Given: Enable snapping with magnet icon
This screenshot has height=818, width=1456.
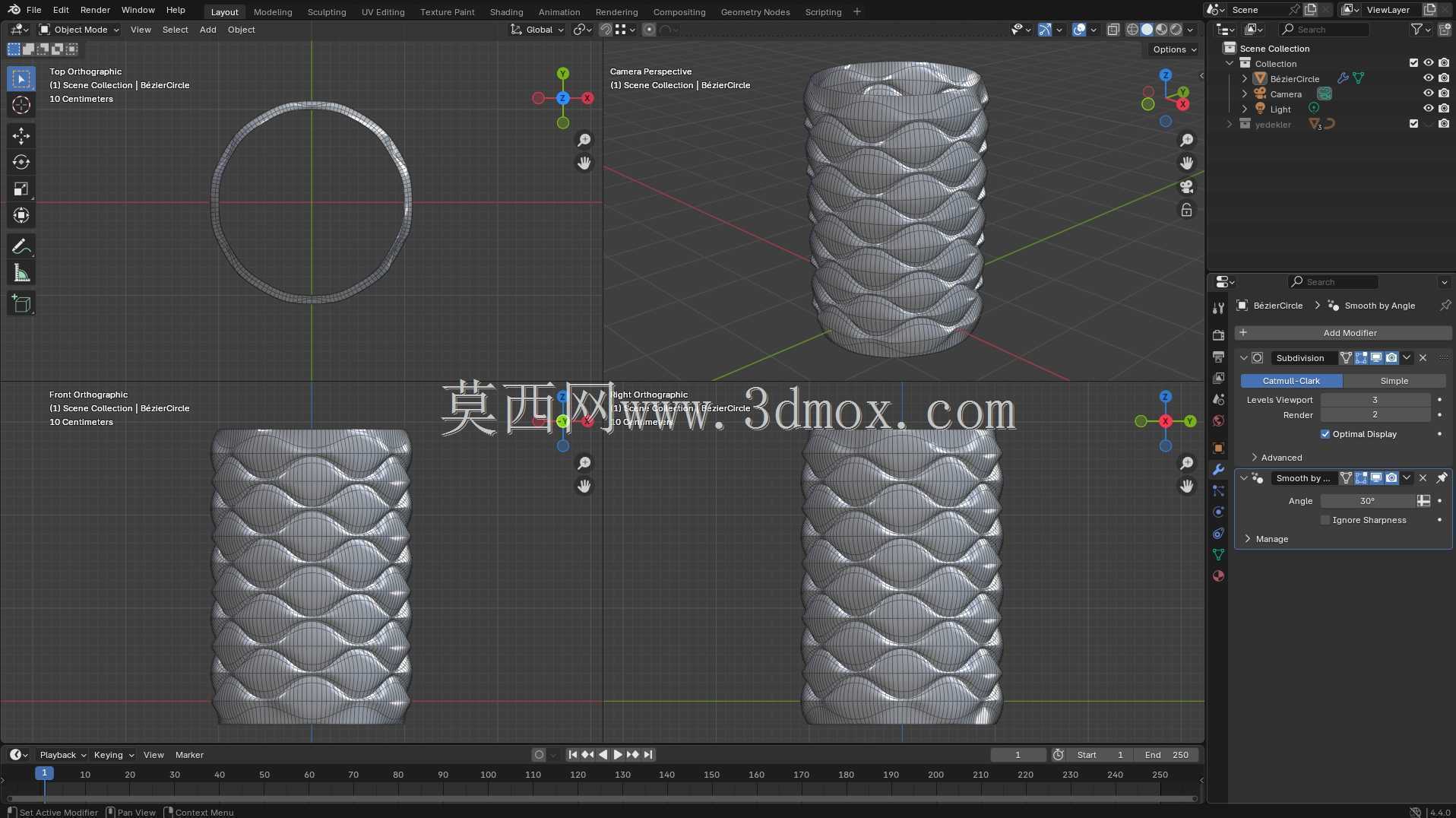Looking at the screenshot, I should pyautogui.click(x=606, y=30).
